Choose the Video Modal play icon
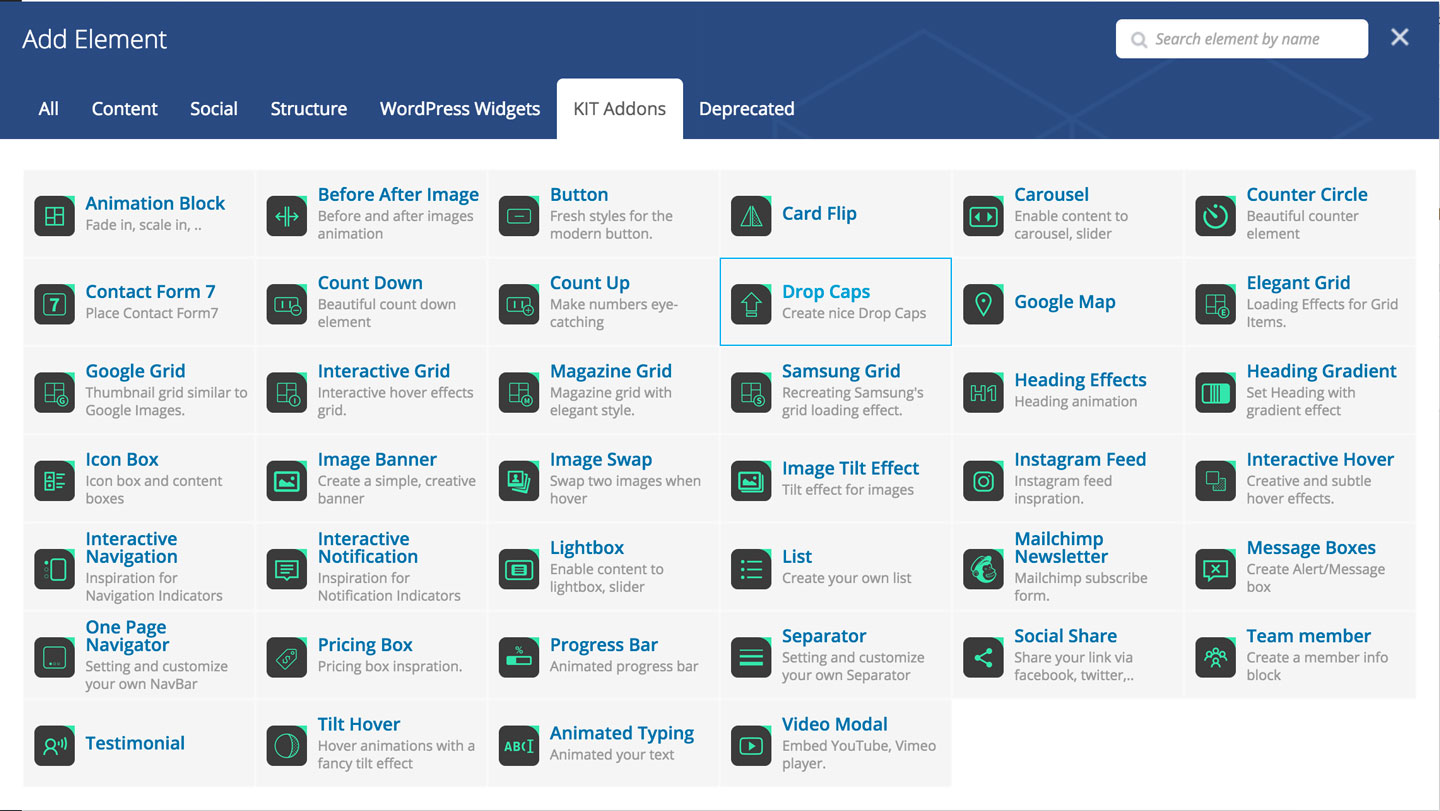 tap(750, 746)
